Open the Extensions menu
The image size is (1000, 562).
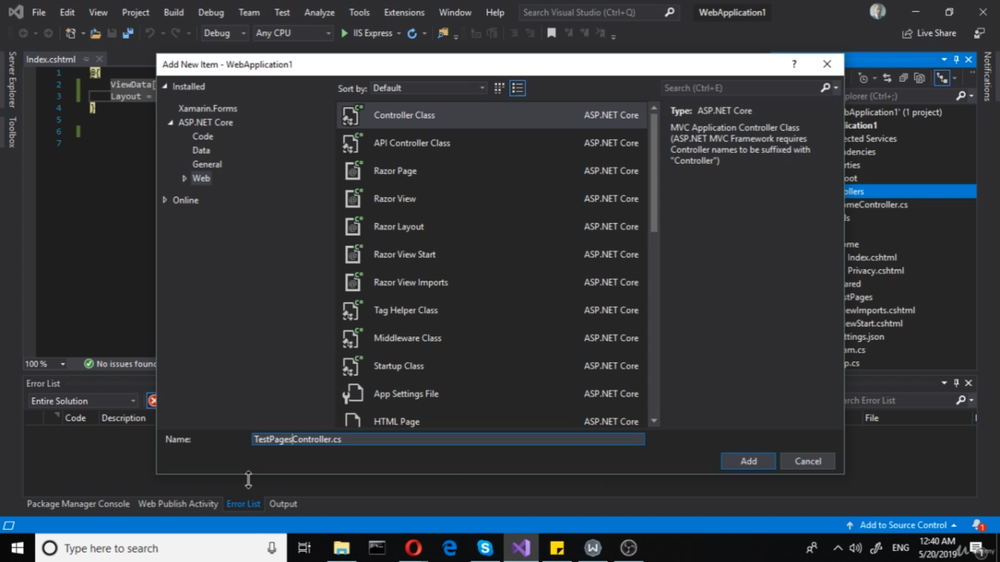[404, 12]
